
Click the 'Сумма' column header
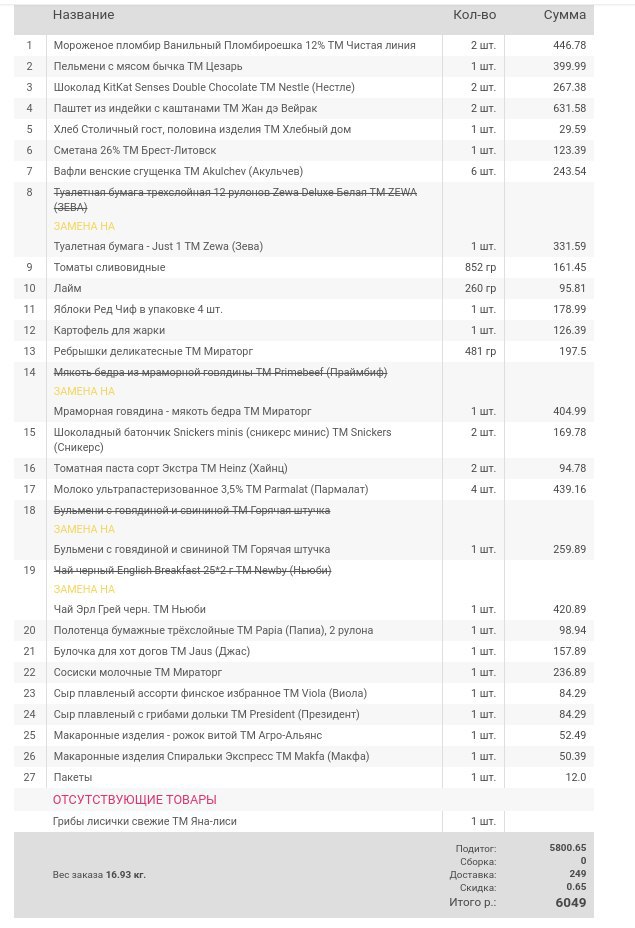[565, 15]
